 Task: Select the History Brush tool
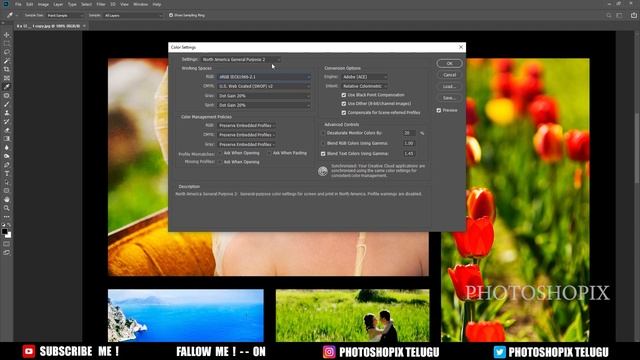[7, 121]
